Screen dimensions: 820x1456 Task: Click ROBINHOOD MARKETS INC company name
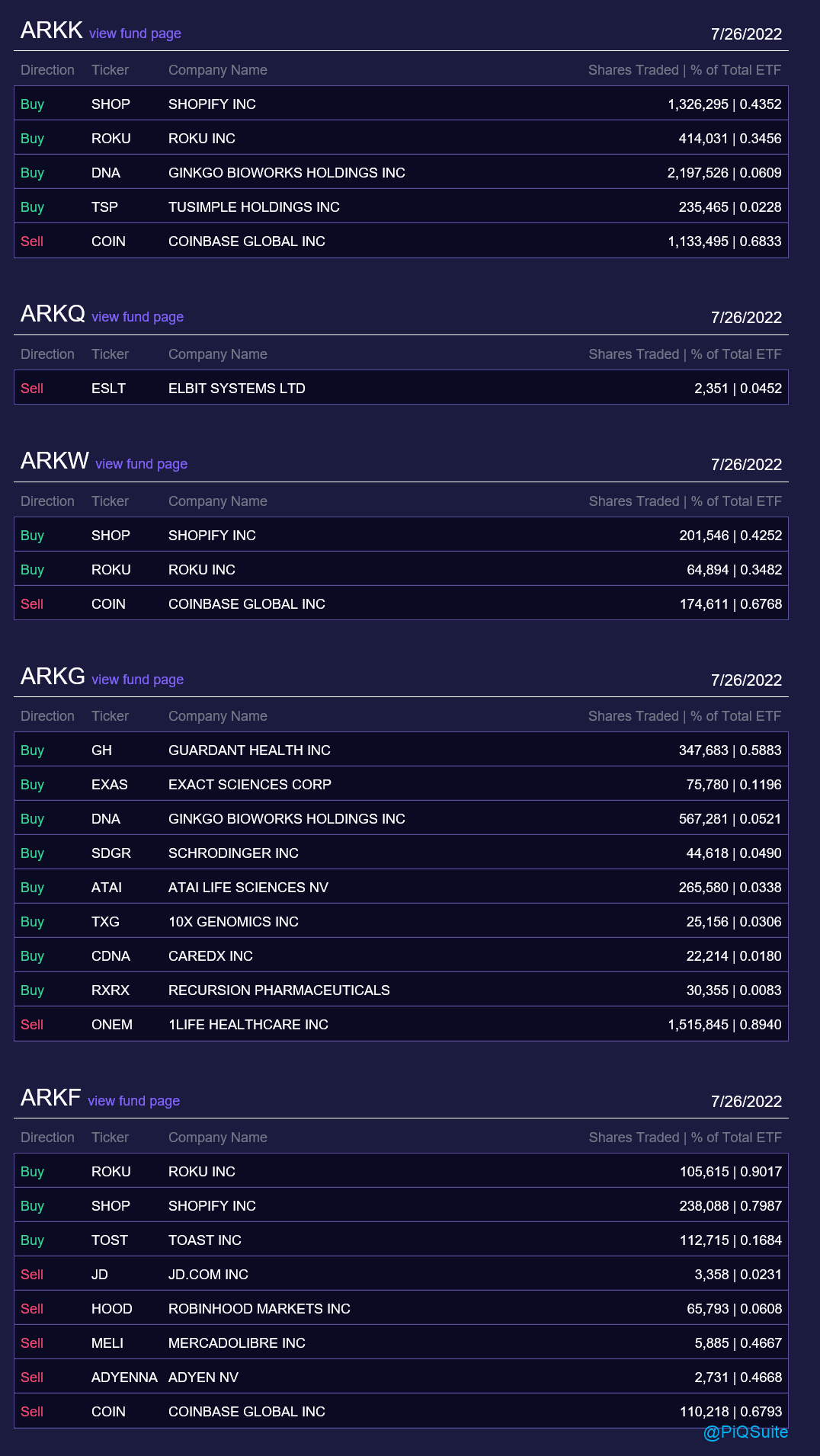(259, 1309)
